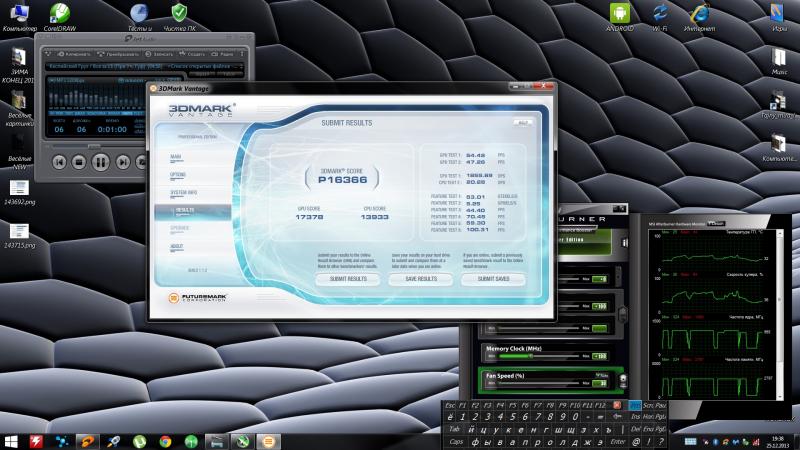Open the Компьютер desktop icon
This screenshot has height=450, width=800.
(x=18, y=16)
